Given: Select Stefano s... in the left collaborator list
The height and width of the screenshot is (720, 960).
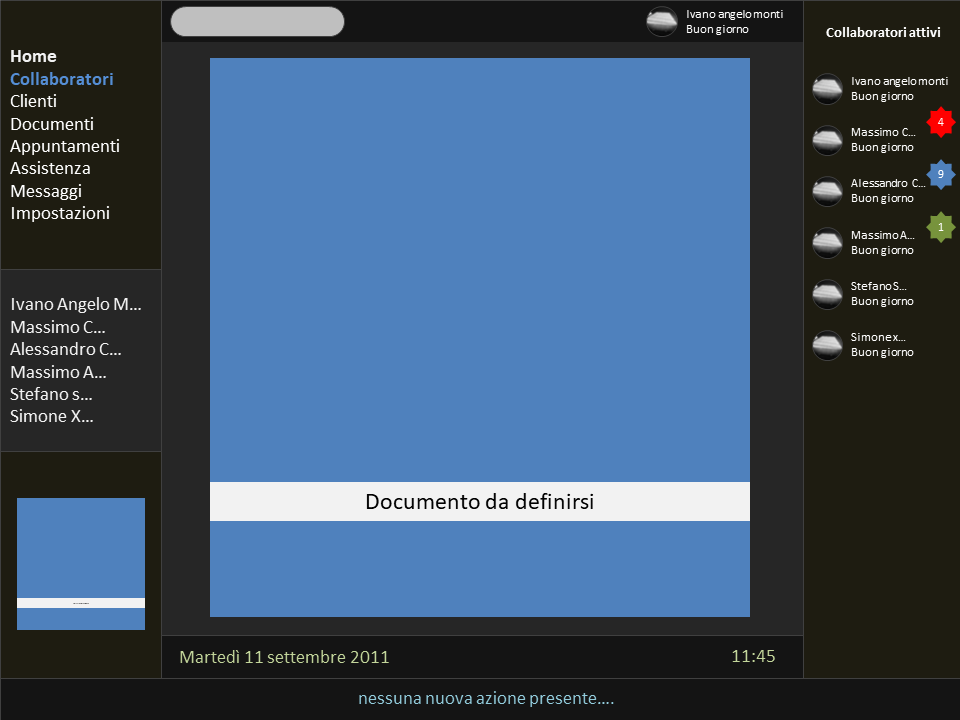Looking at the screenshot, I should click(x=51, y=394).
